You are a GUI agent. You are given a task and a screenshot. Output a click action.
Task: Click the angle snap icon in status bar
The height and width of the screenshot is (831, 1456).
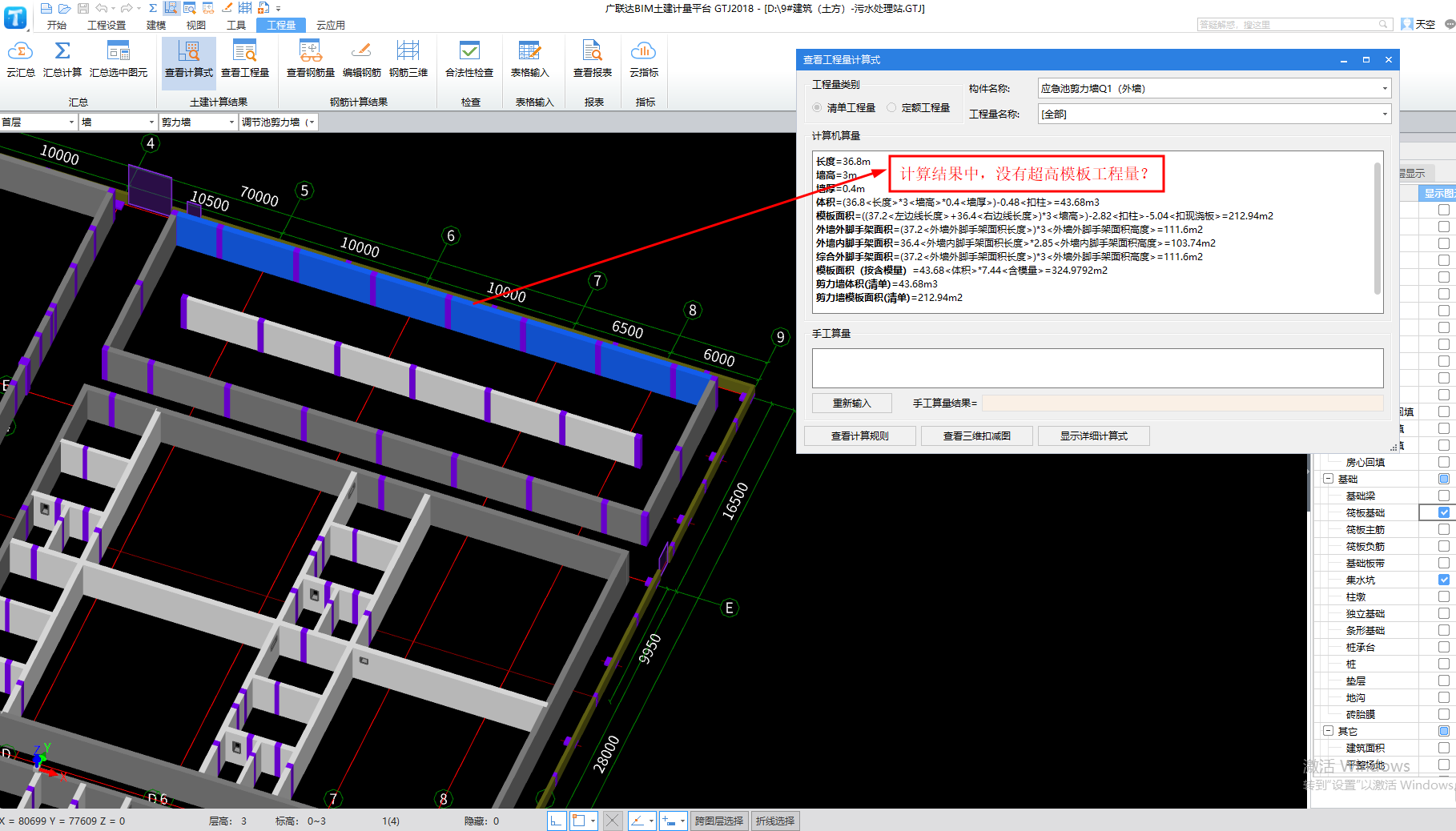638,821
